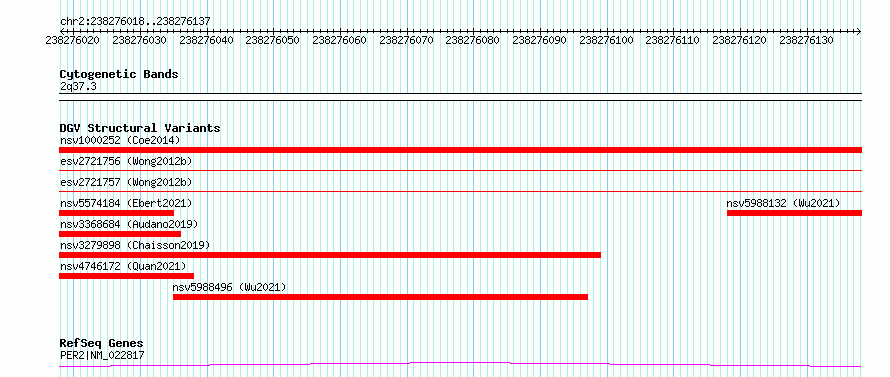Click the 238276100 ruler coordinate

pos(606,41)
